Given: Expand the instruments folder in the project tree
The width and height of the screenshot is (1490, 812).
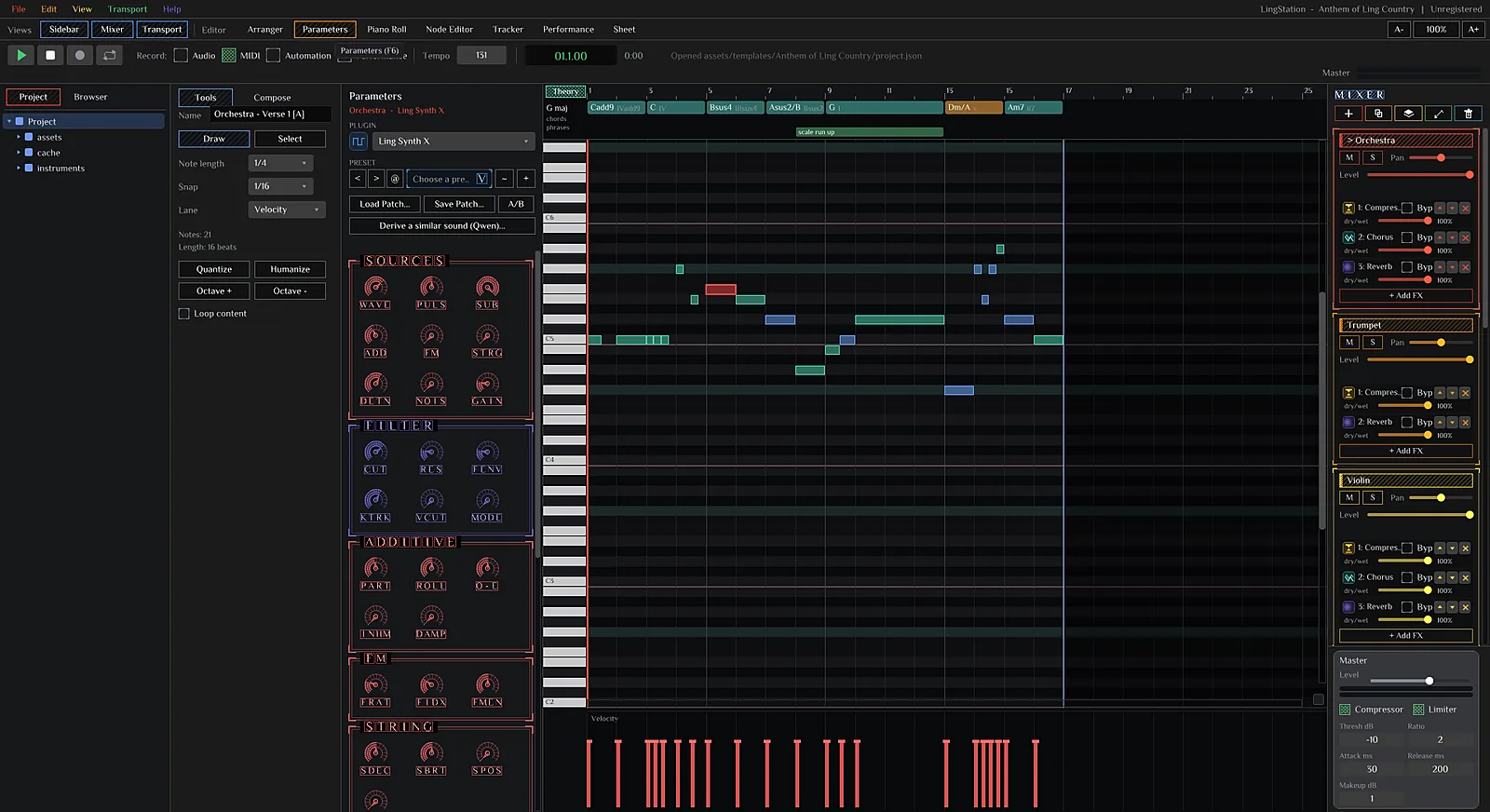Looking at the screenshot, I should [18, 168].
